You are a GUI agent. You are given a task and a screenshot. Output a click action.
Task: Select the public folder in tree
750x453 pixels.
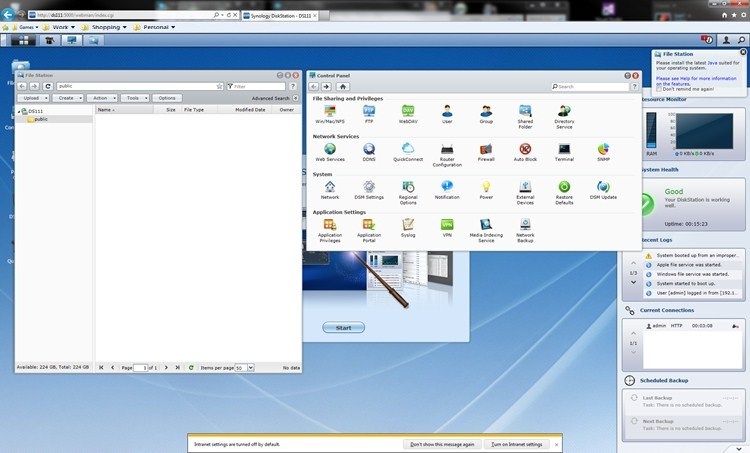coord(41,119)
